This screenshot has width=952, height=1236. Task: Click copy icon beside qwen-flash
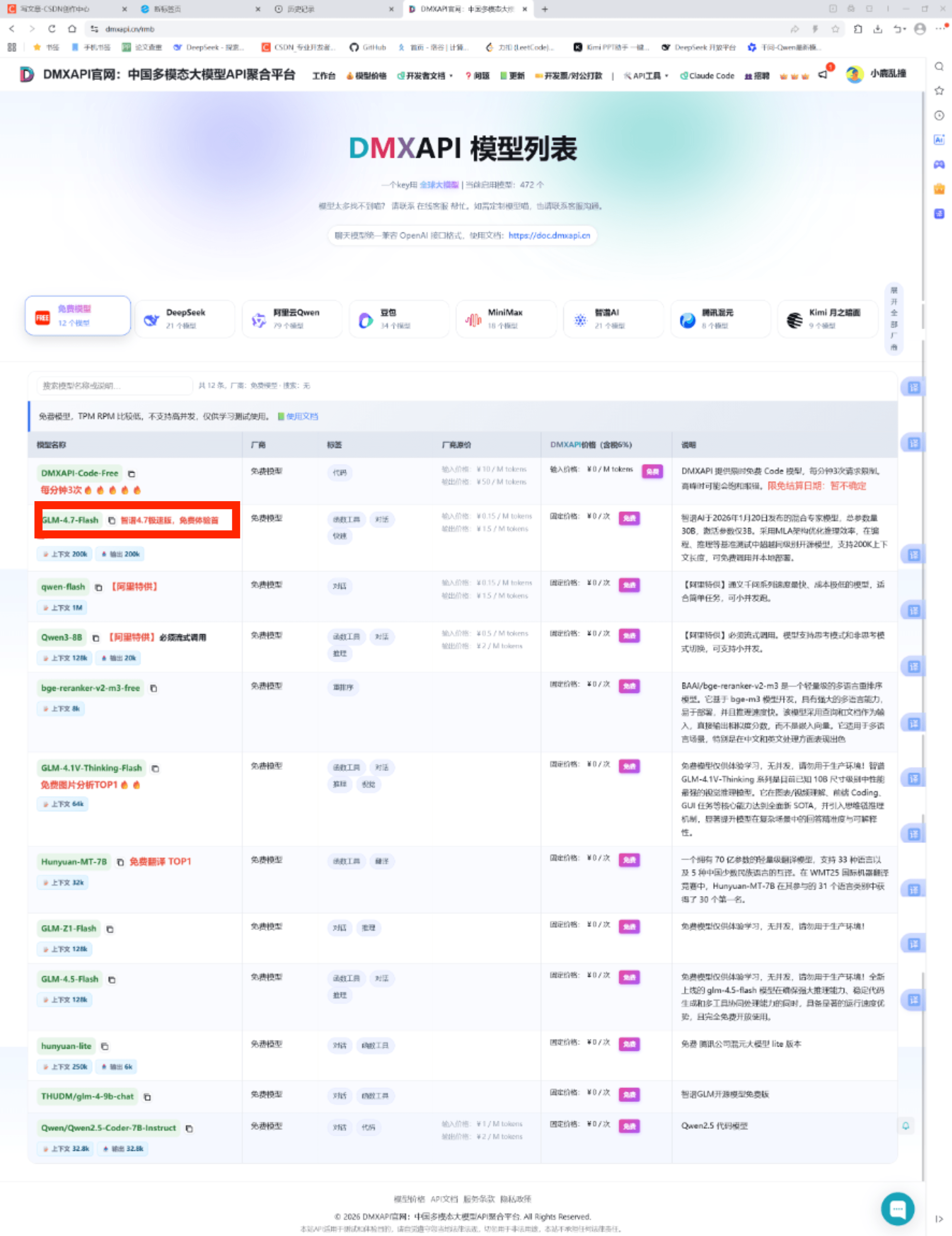tap(98, 587)
